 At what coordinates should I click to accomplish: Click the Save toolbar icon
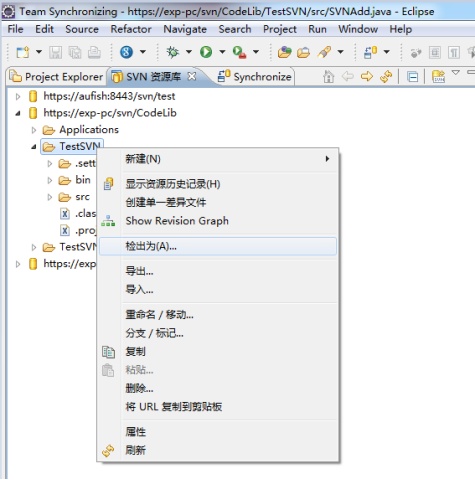point(55,52)
